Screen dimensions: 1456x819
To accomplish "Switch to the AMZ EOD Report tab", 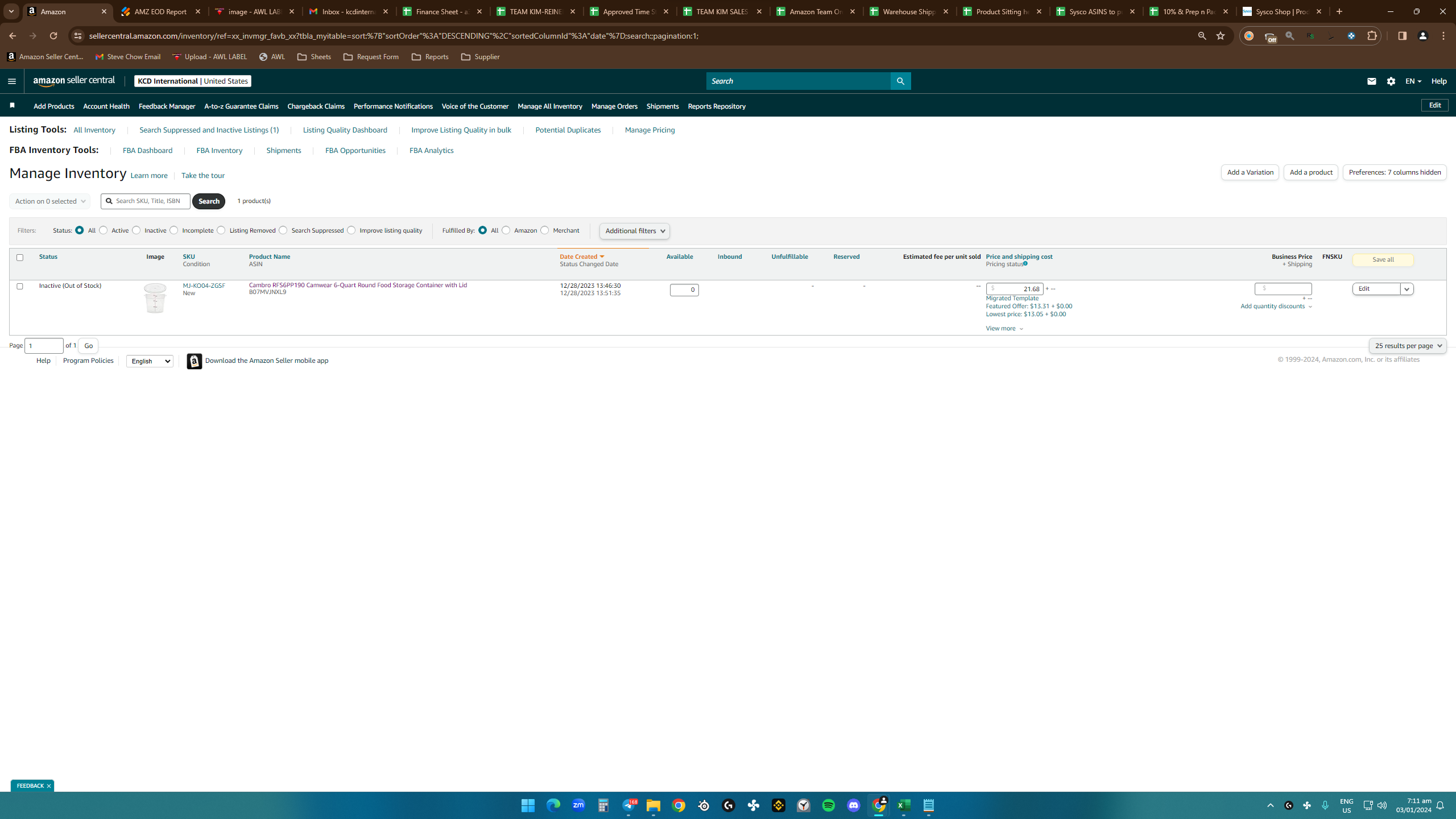I will pyautogui.click(x=162, y=11).
